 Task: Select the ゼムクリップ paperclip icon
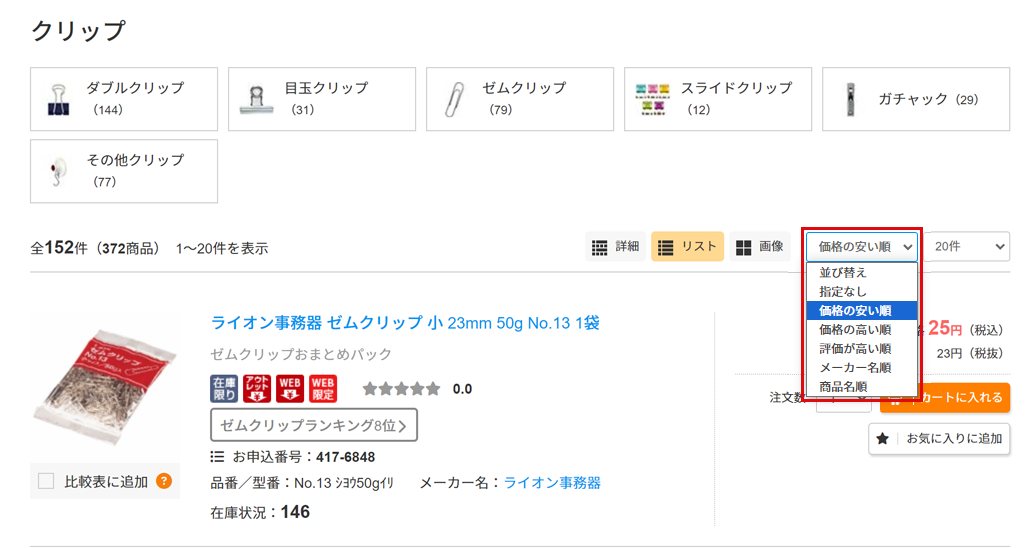(454, 99)
